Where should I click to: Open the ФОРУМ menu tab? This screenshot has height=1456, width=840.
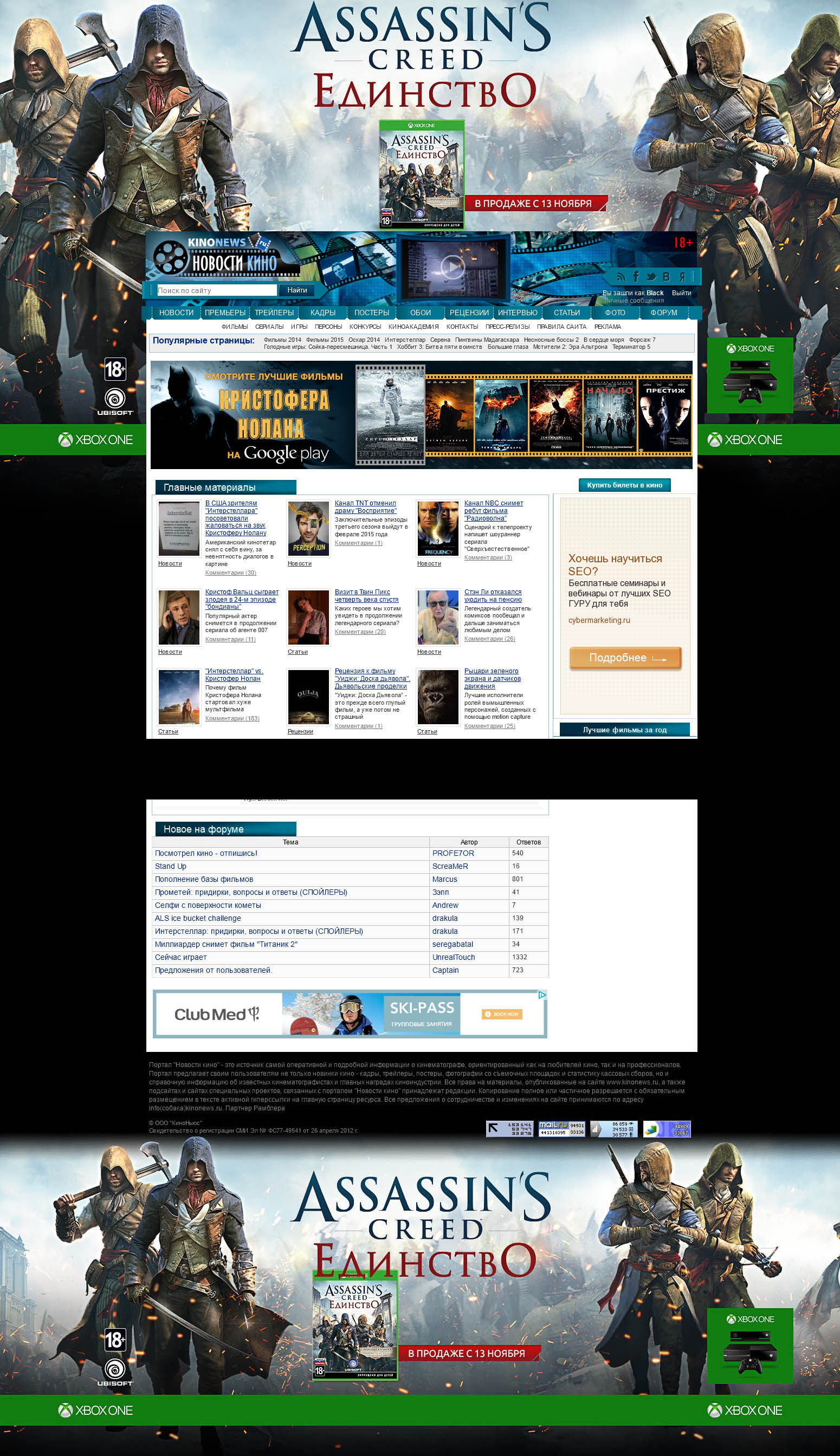pos(664,313)
